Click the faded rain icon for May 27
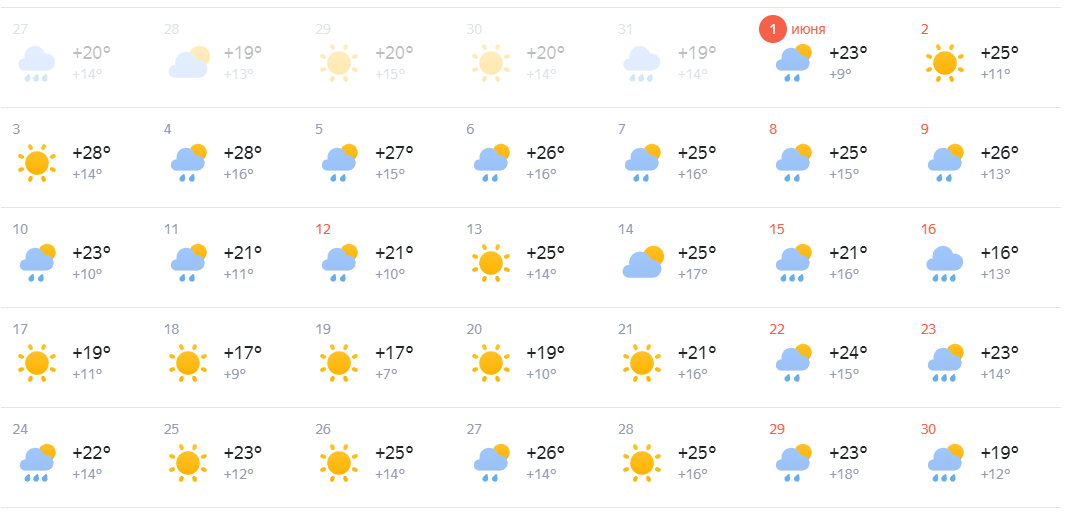This screenshot has width=1072, height=514. (x=36, y=64)
